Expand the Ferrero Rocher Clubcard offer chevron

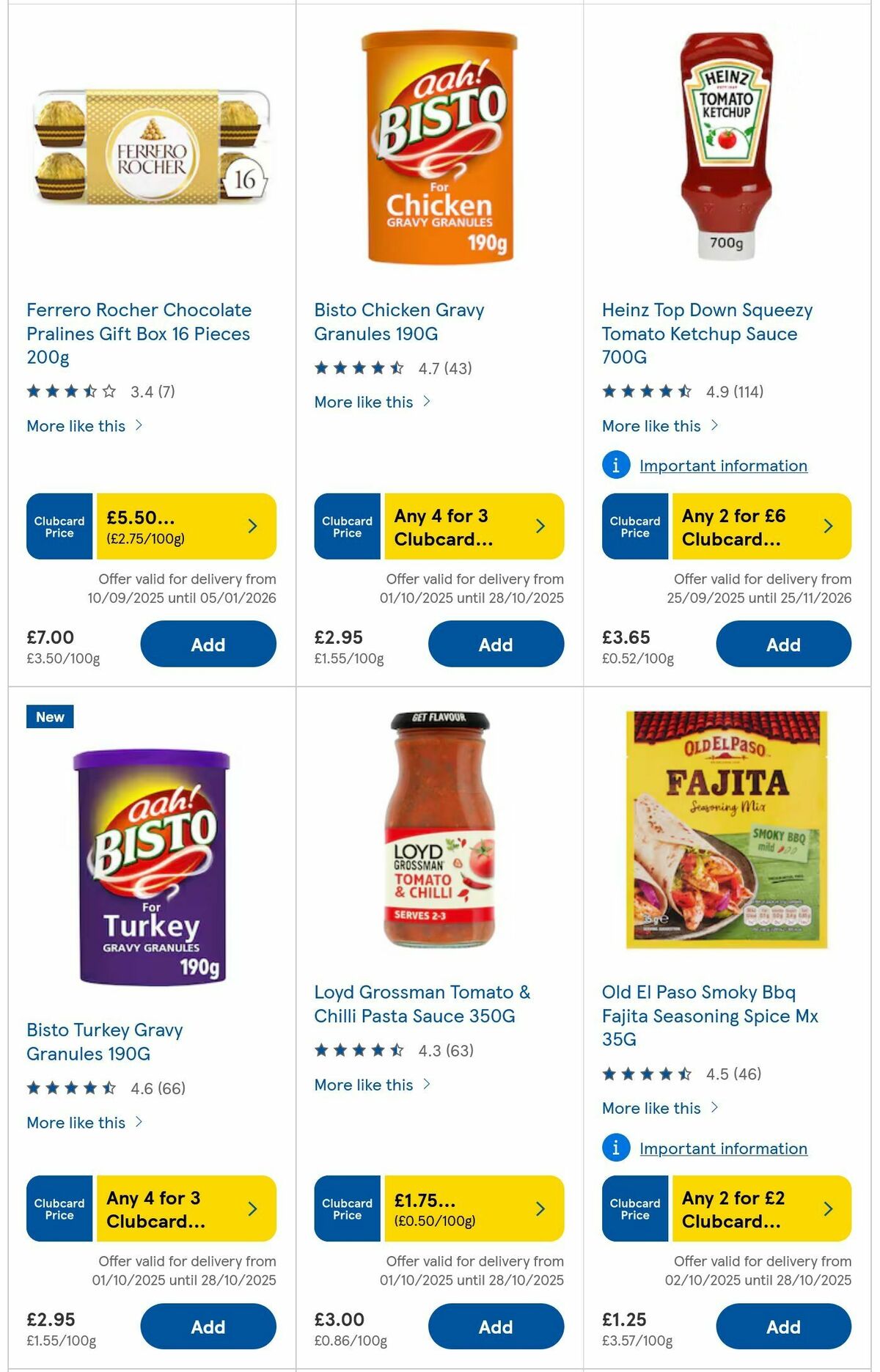pyautogui.click(x=252, y=526)
